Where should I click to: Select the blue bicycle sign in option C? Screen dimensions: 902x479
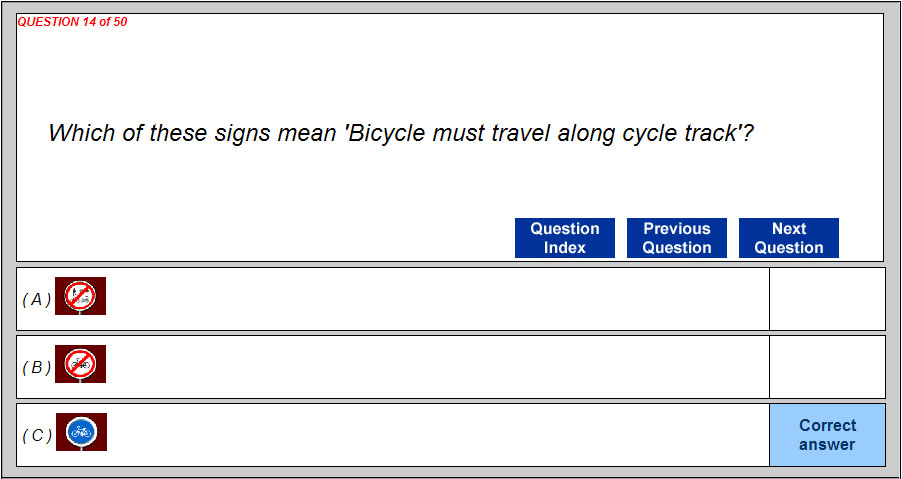tap(81, 432)
